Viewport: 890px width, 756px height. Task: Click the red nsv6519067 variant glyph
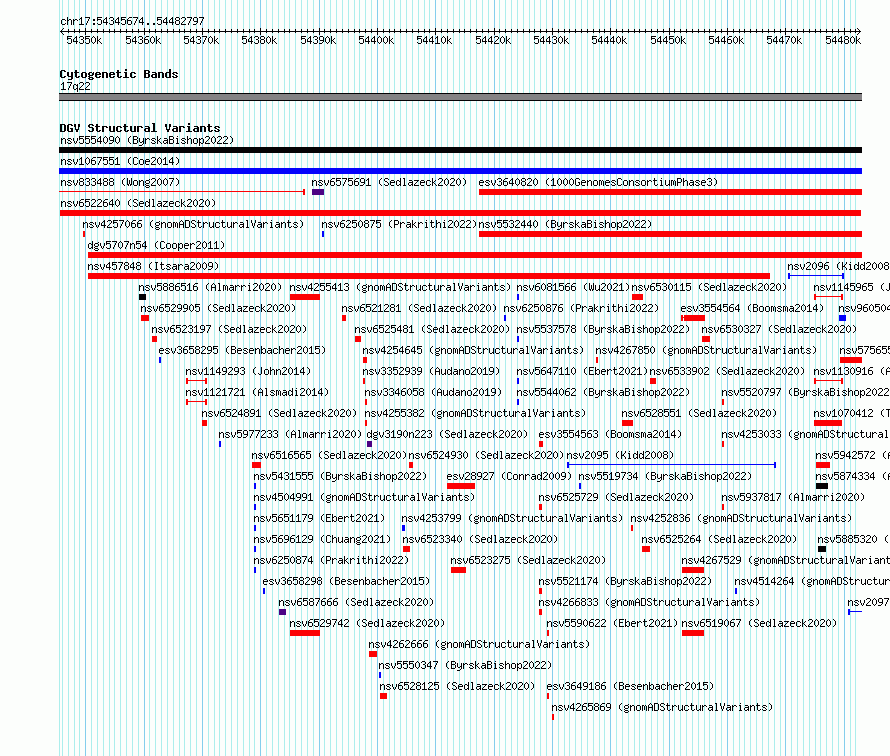(x=693, y=633)
